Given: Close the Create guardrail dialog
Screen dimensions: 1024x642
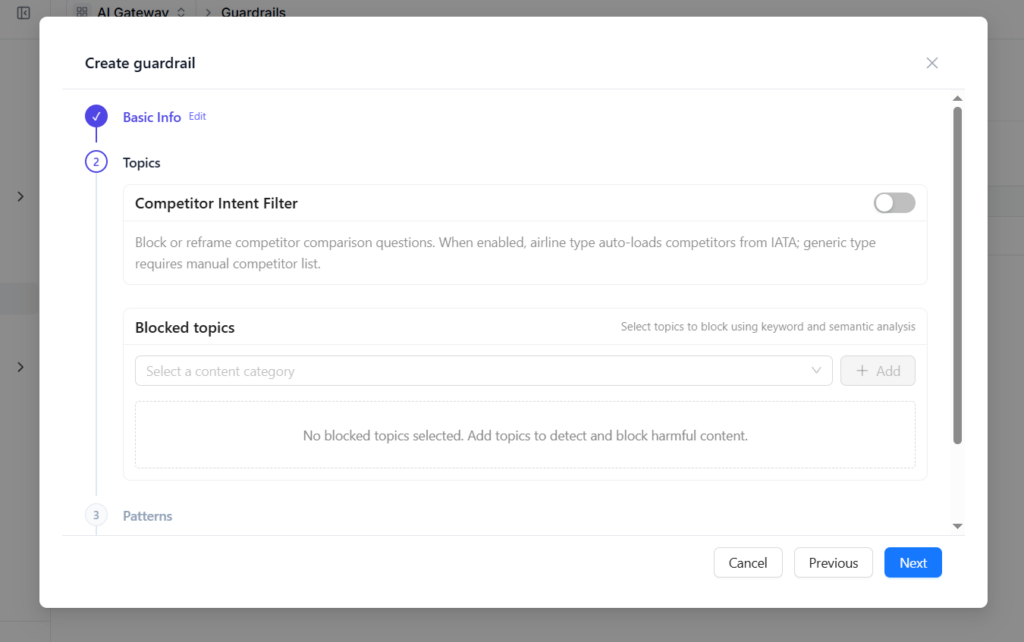Looking at the screenshot, I should click(x=932, y=63).
